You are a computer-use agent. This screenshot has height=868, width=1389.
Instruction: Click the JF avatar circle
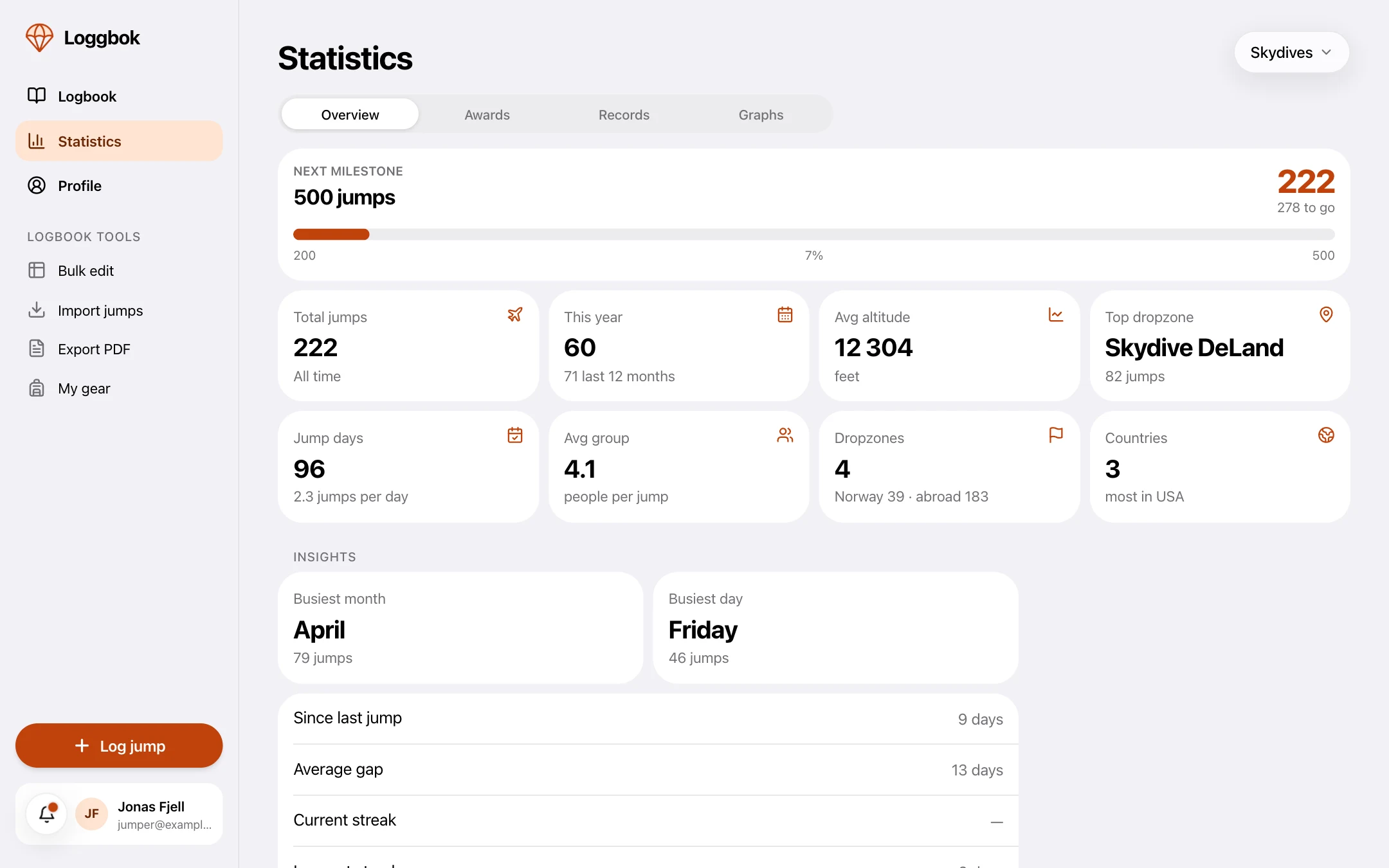92,814
